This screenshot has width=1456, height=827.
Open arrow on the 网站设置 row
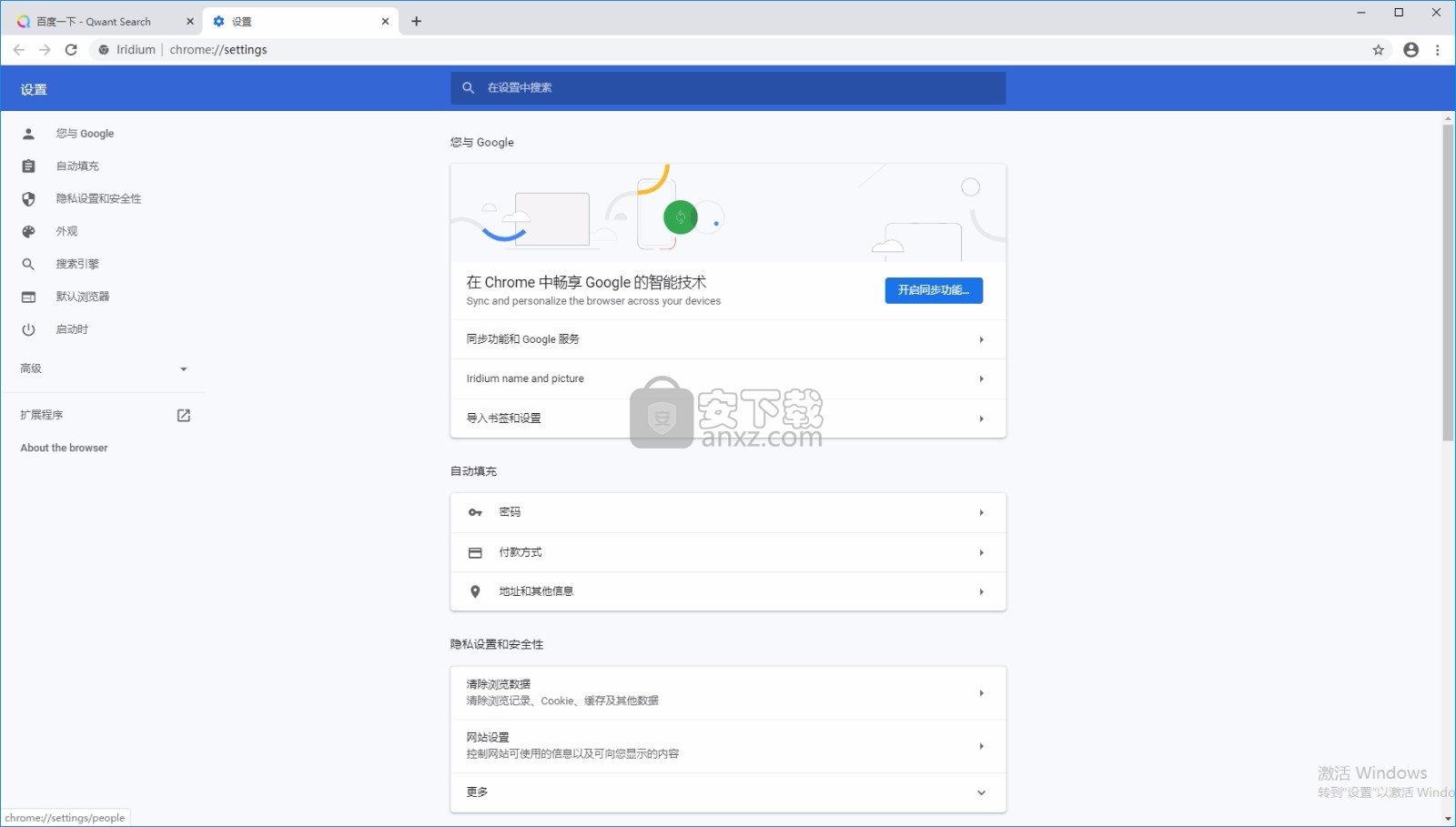(981, 746)
